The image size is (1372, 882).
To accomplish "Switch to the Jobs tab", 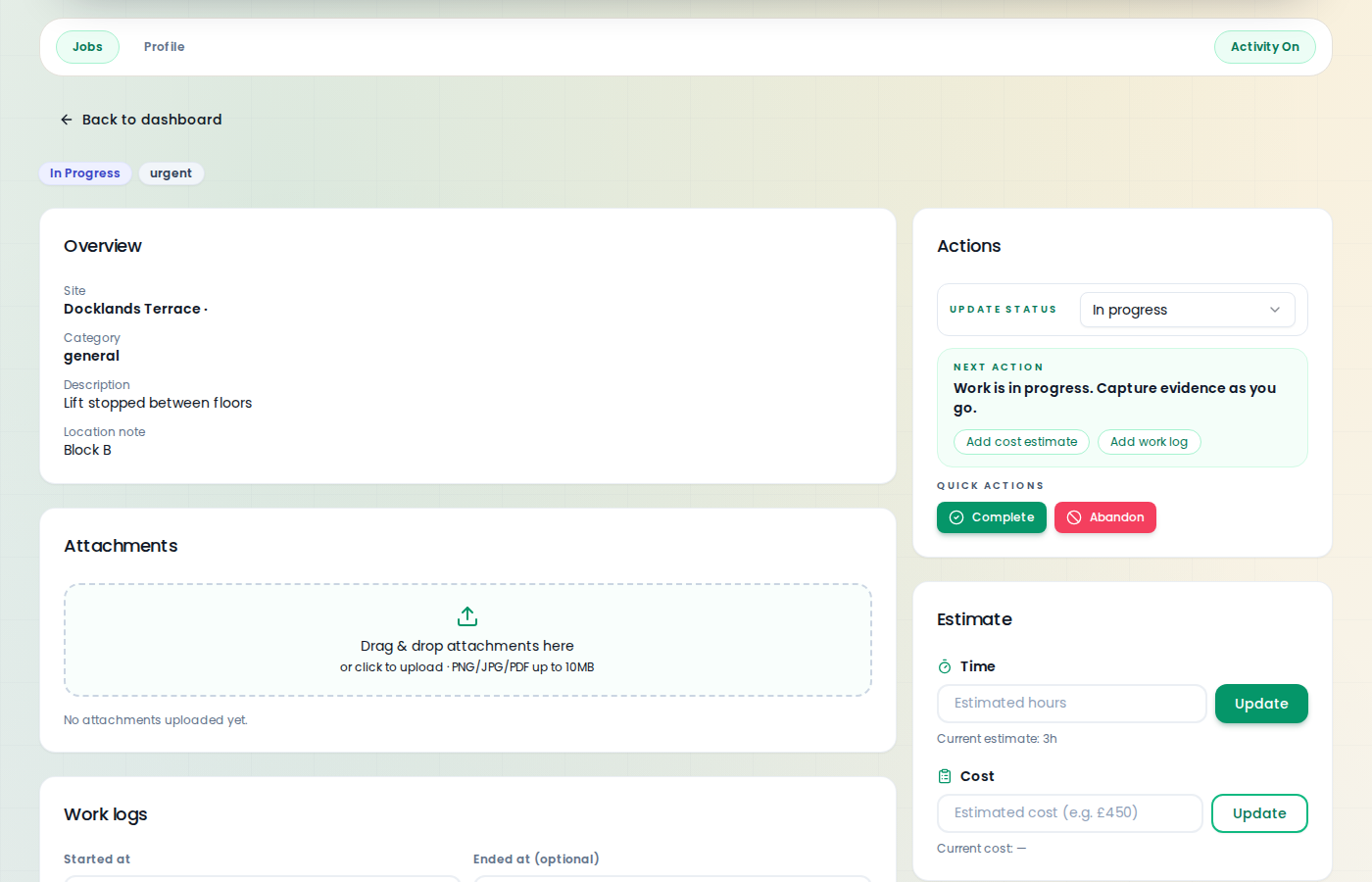I will (87, 47).
